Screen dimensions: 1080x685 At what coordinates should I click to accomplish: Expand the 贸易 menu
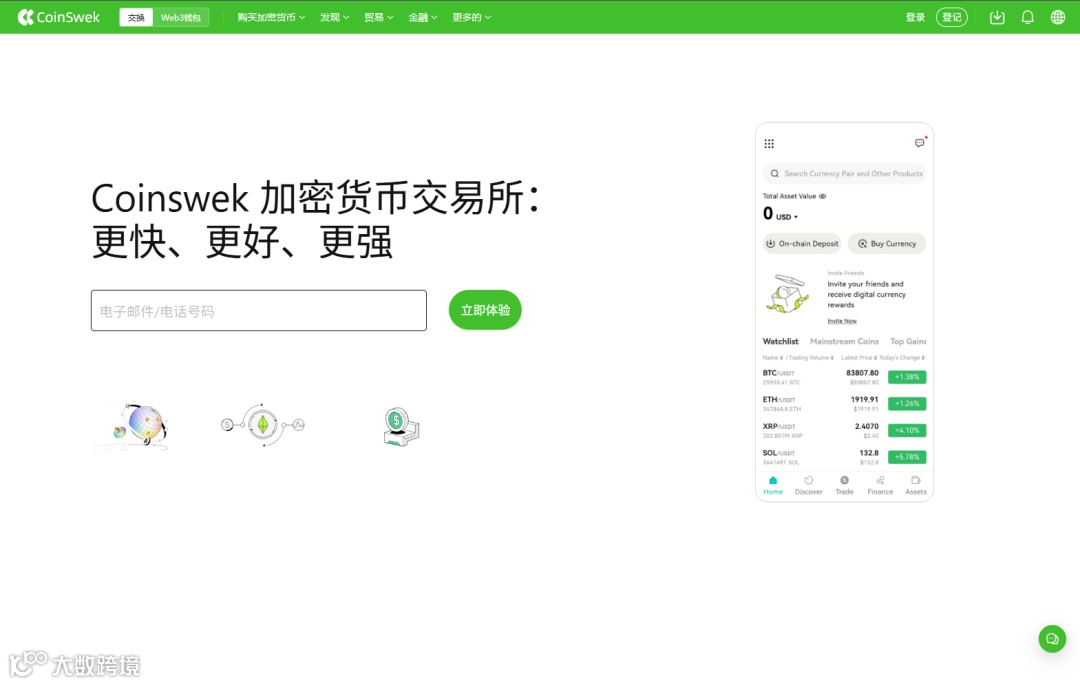pos(378,17)
